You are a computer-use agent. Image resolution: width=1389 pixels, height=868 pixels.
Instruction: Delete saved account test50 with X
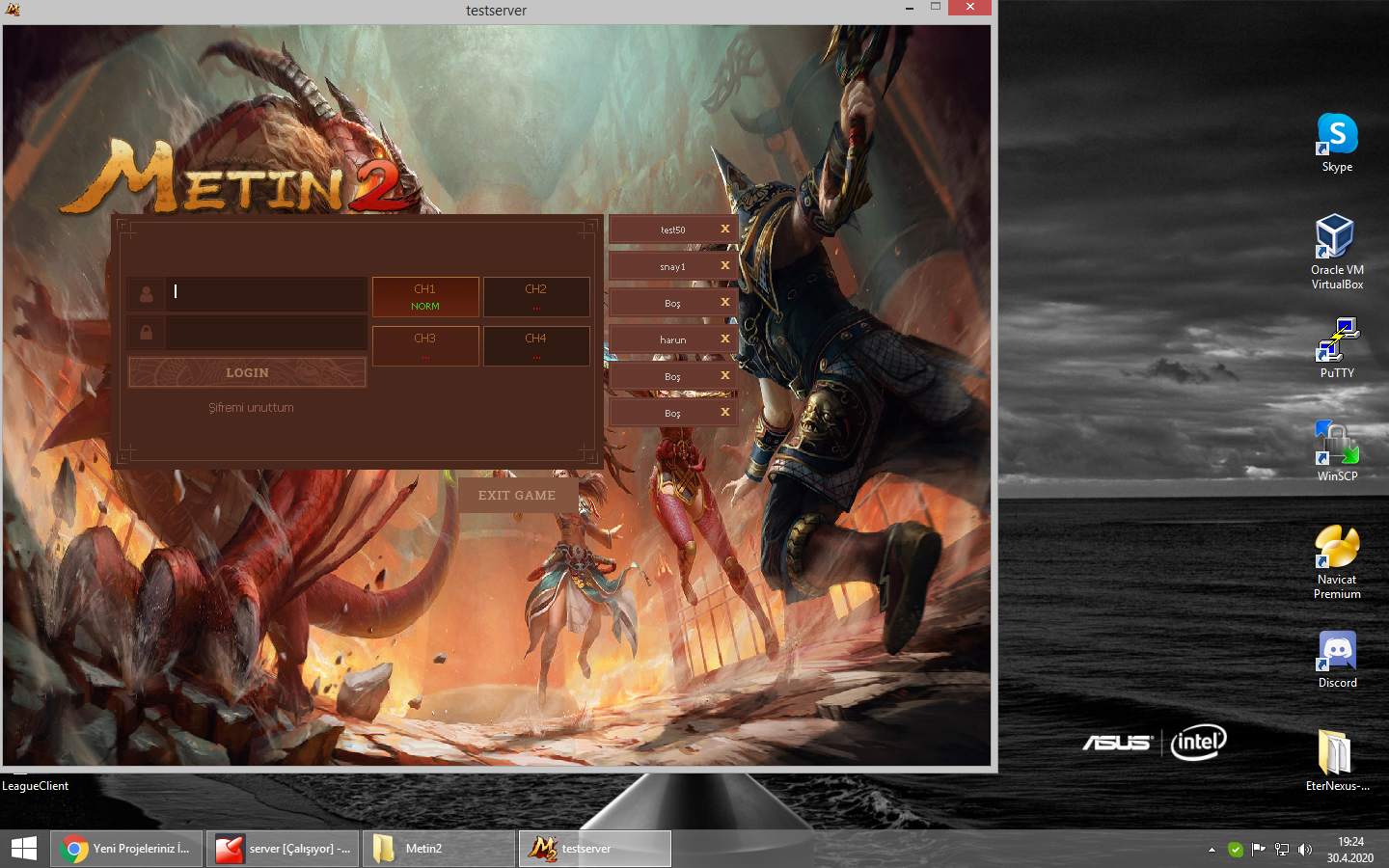tap(725, 229)
